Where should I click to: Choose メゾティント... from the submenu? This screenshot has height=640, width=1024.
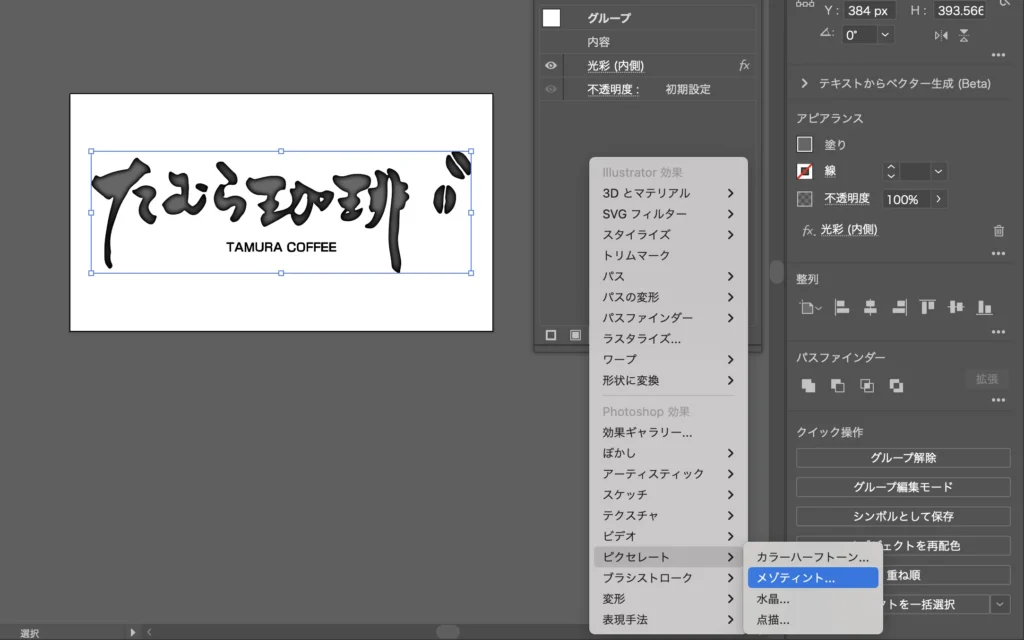click(x=812, y=578)
